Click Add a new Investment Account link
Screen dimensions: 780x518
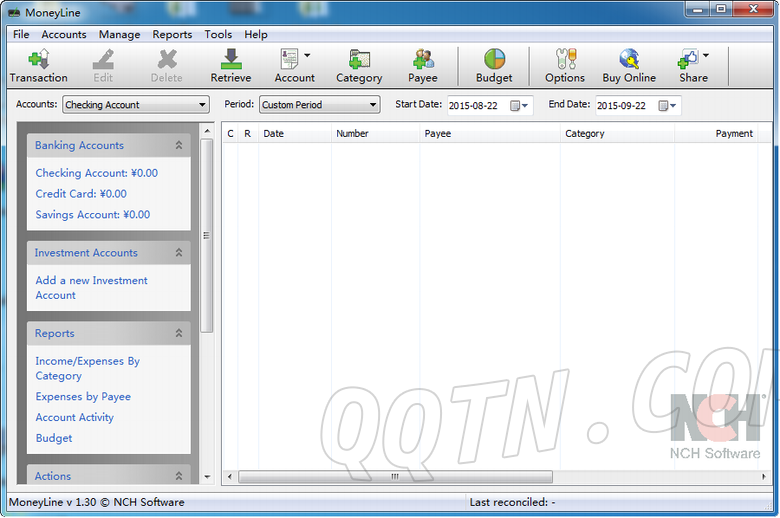tap(92, 288)
